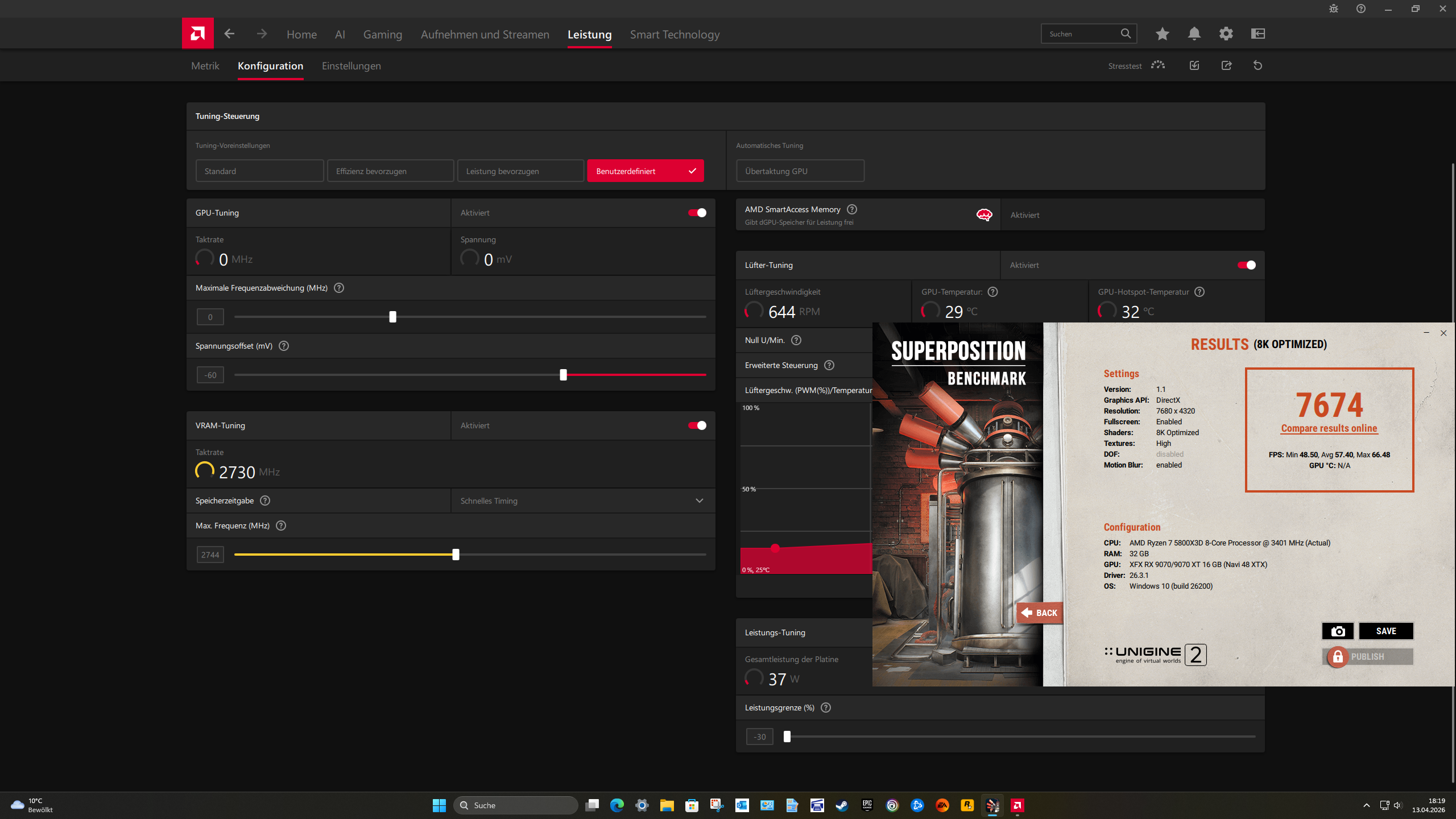Click the share/export icon in the Konfiguration toolbar
The height and width of the screenshot is (819, 1456).
[1227, 65]
